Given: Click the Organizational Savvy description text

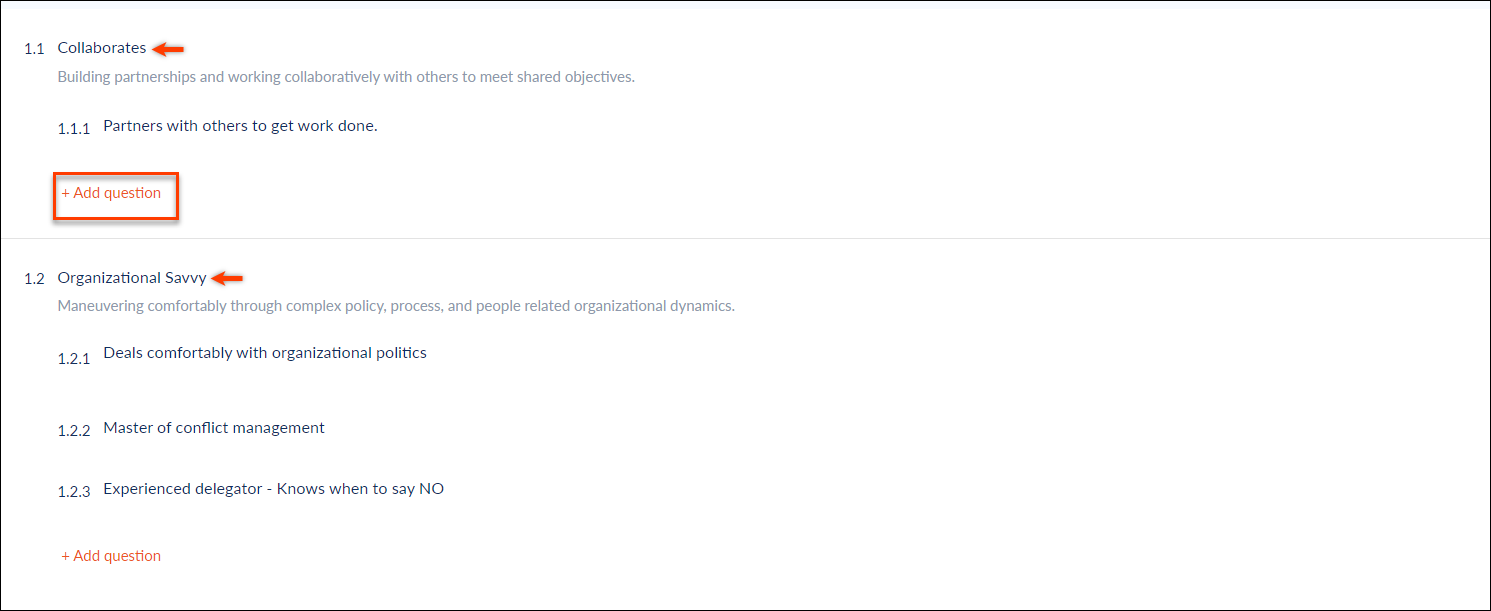Looking at the screenshot, I should (396, 306).
